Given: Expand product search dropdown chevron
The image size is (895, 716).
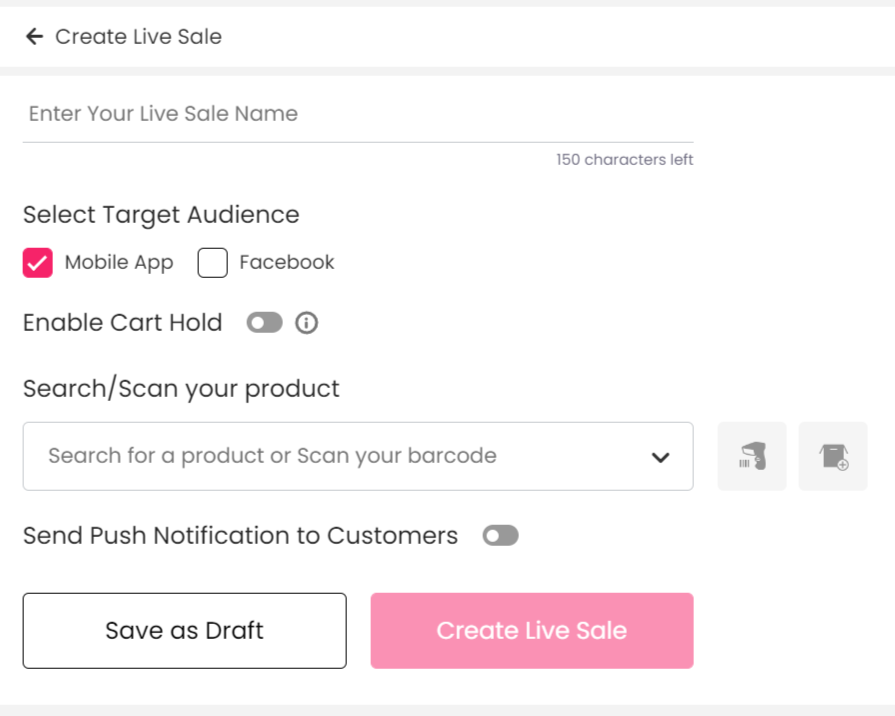Looking at the screenshot, I should click(x=660, y=457).
